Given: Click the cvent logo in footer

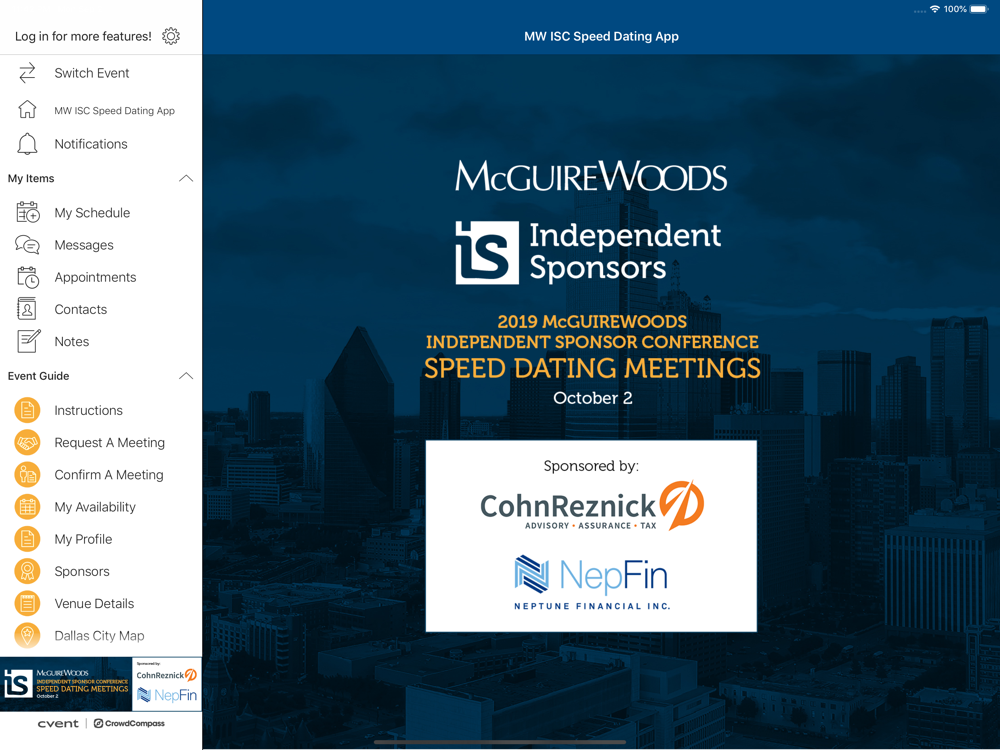Looking at the screenshot, I should (58, 723).
